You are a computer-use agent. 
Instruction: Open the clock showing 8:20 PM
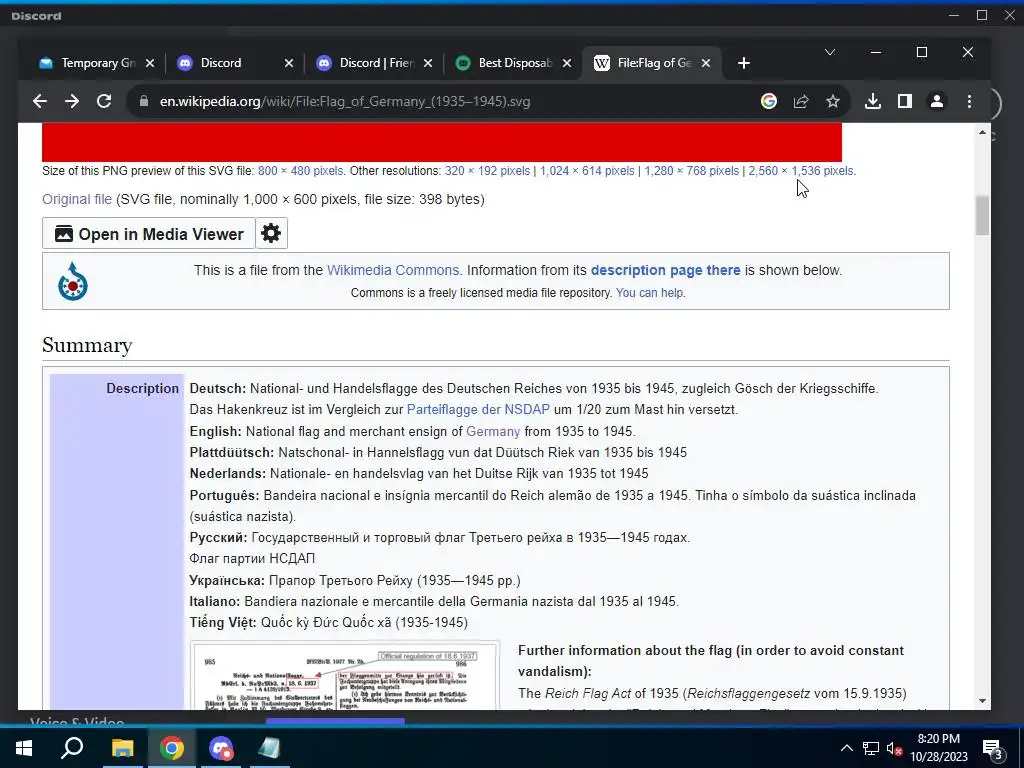[x=939, y=748]
